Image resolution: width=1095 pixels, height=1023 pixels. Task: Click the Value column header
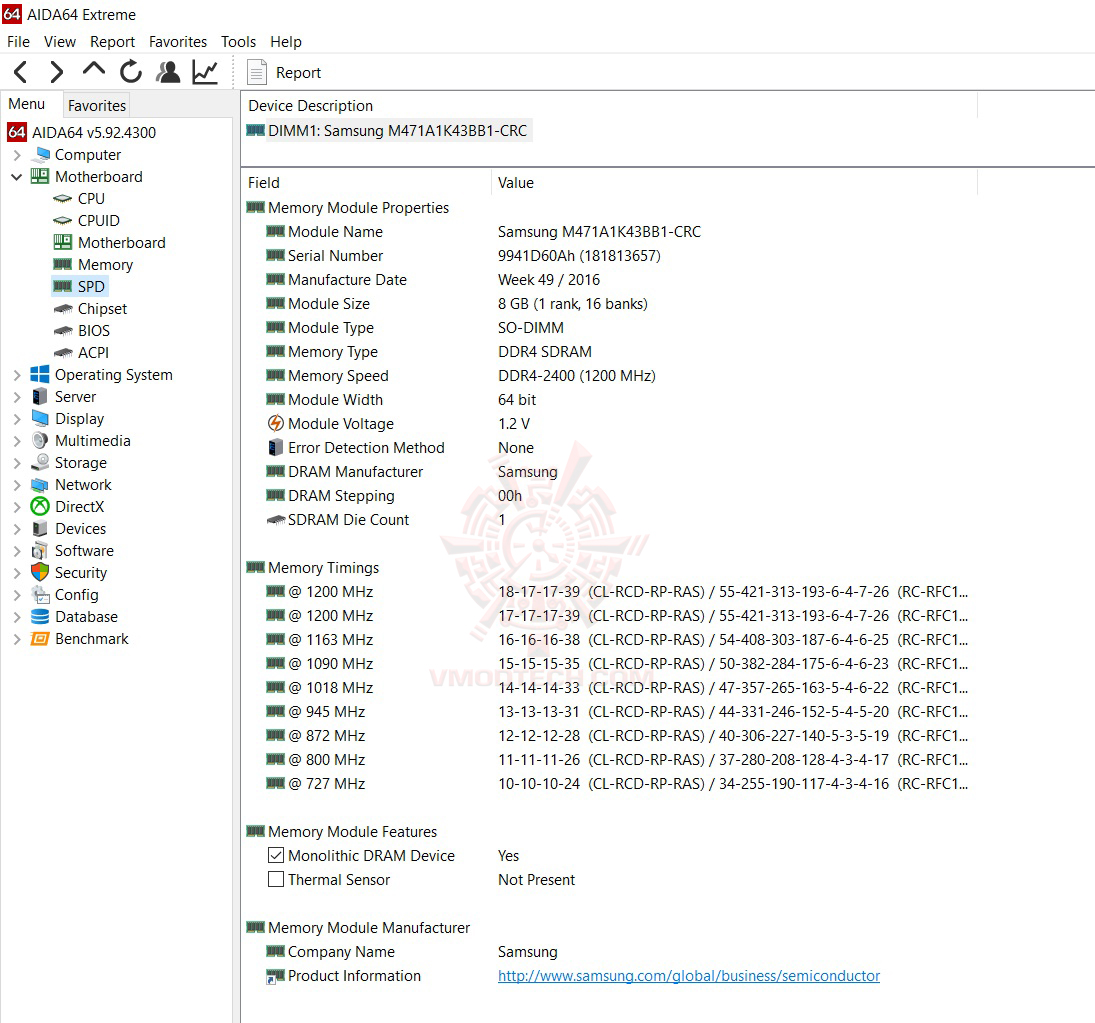click(x=734, y=183)
